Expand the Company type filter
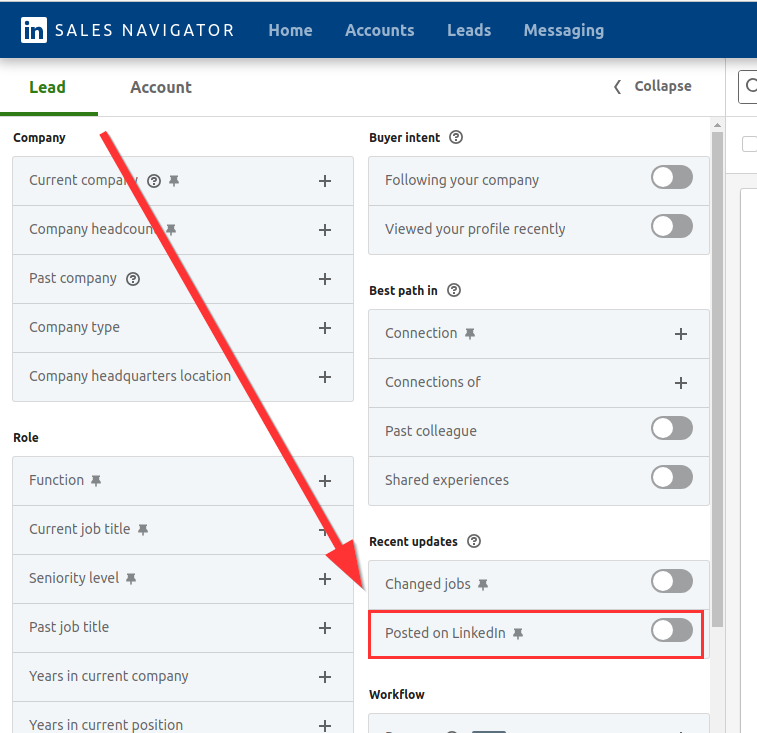This screenshot has width=757, height=733. [324, 328]
